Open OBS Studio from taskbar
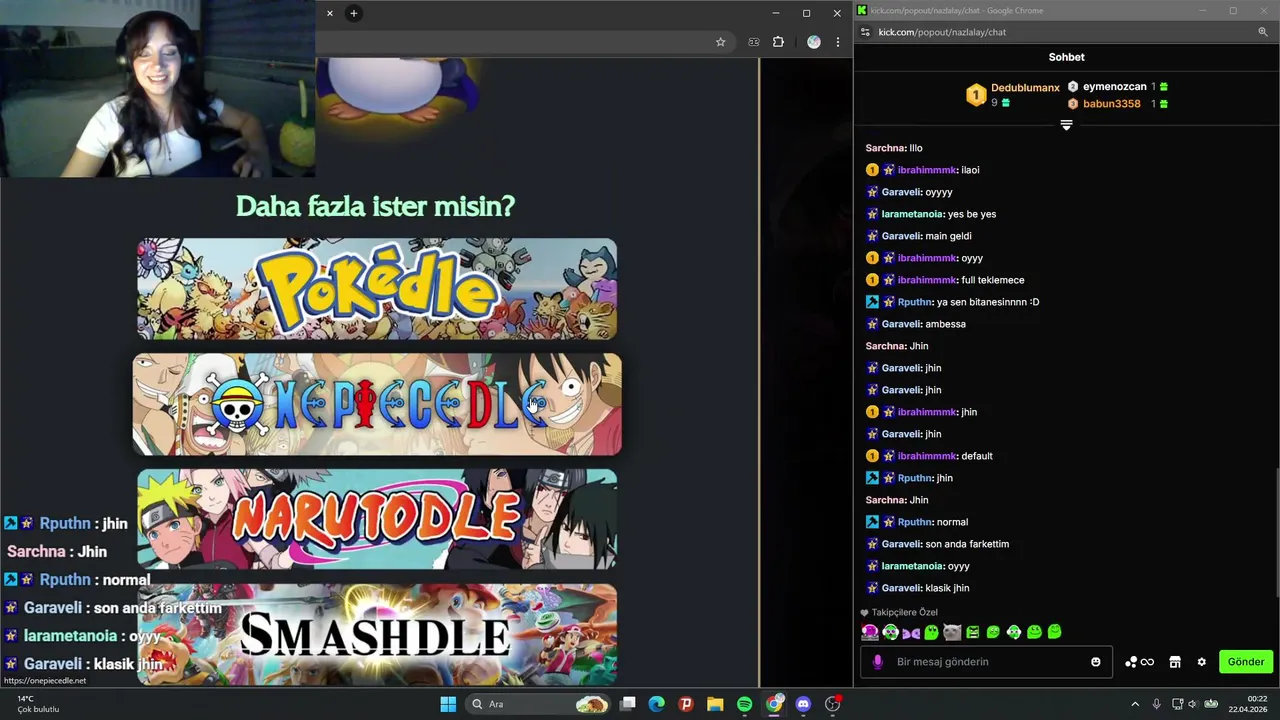 click(832, 704)
